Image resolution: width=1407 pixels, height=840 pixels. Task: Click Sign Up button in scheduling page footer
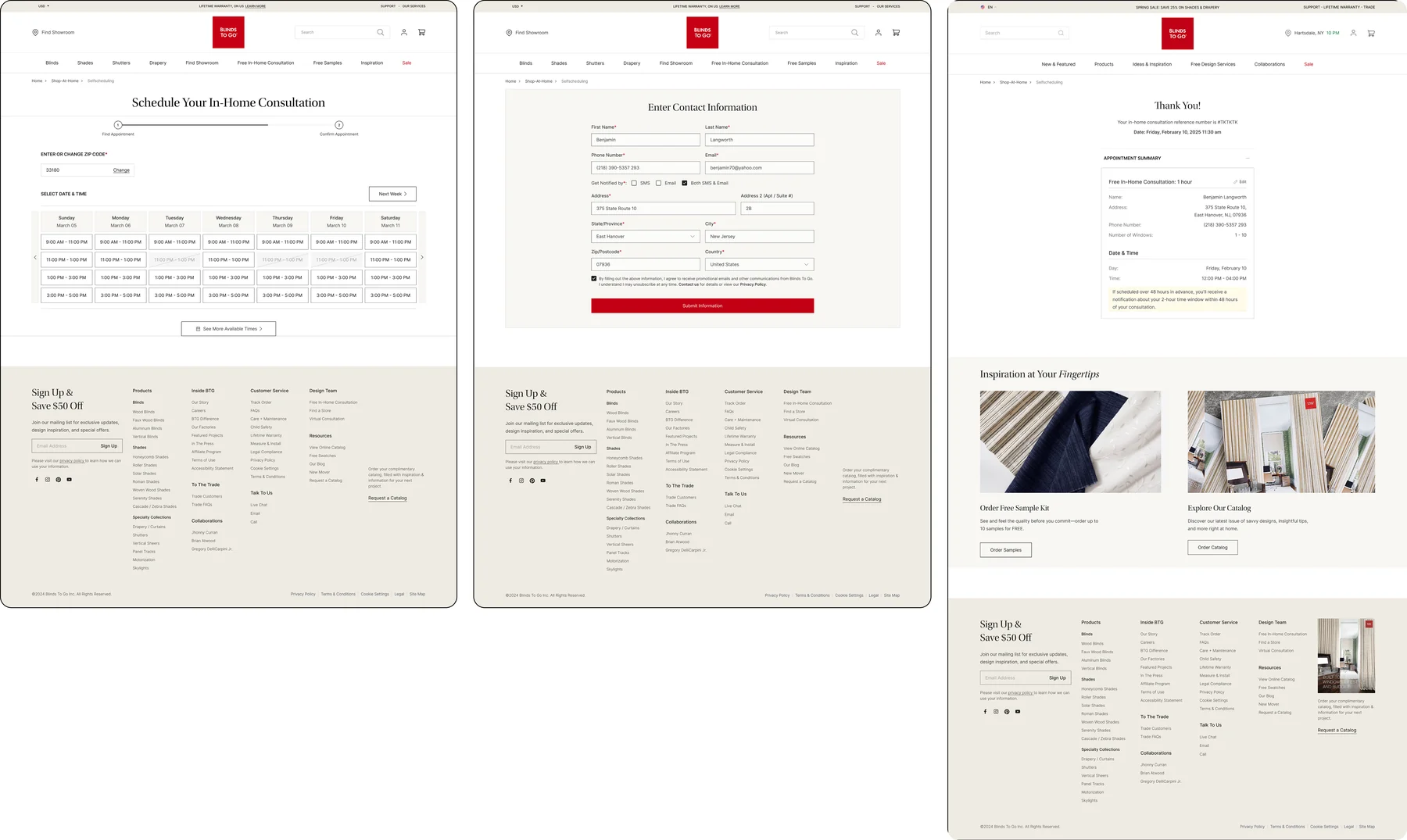point(109,446)
